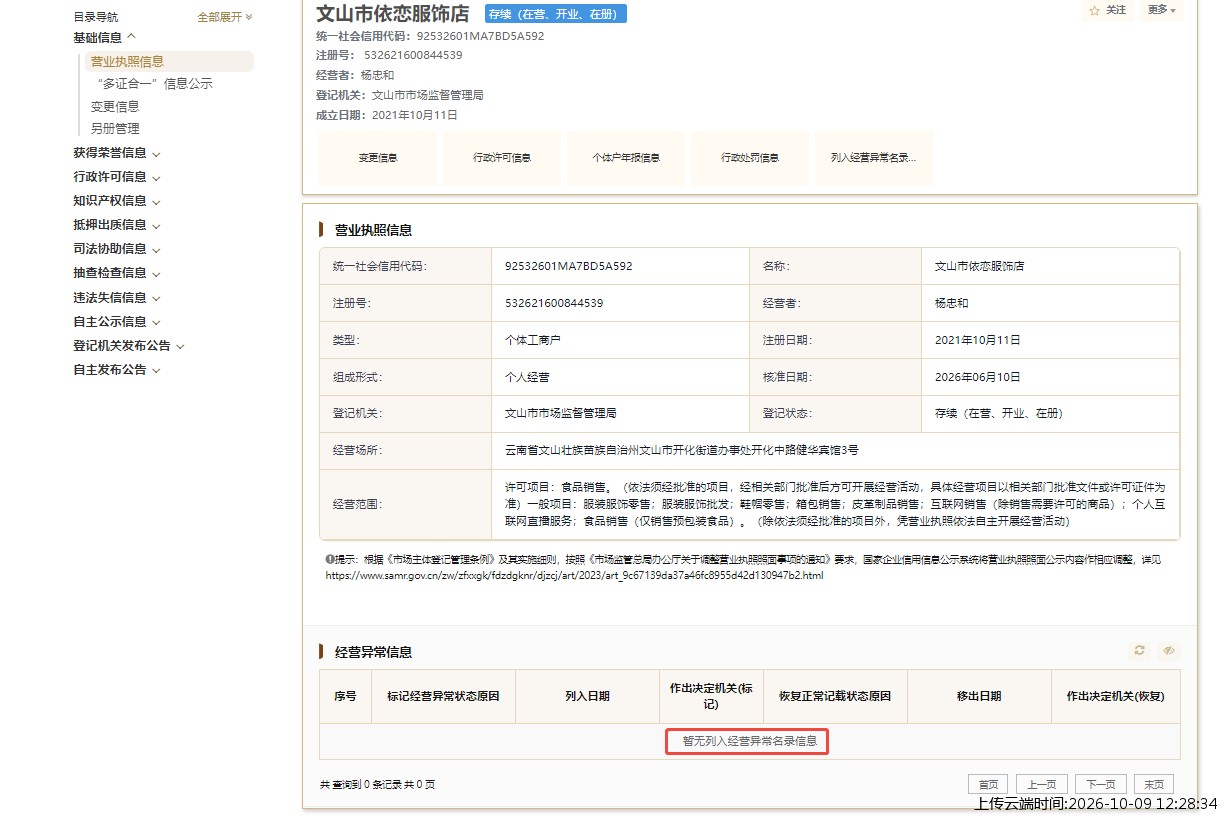Open the 行政许可信息 card below the company header
1224x817 pixels.
(x=502, y=158)
